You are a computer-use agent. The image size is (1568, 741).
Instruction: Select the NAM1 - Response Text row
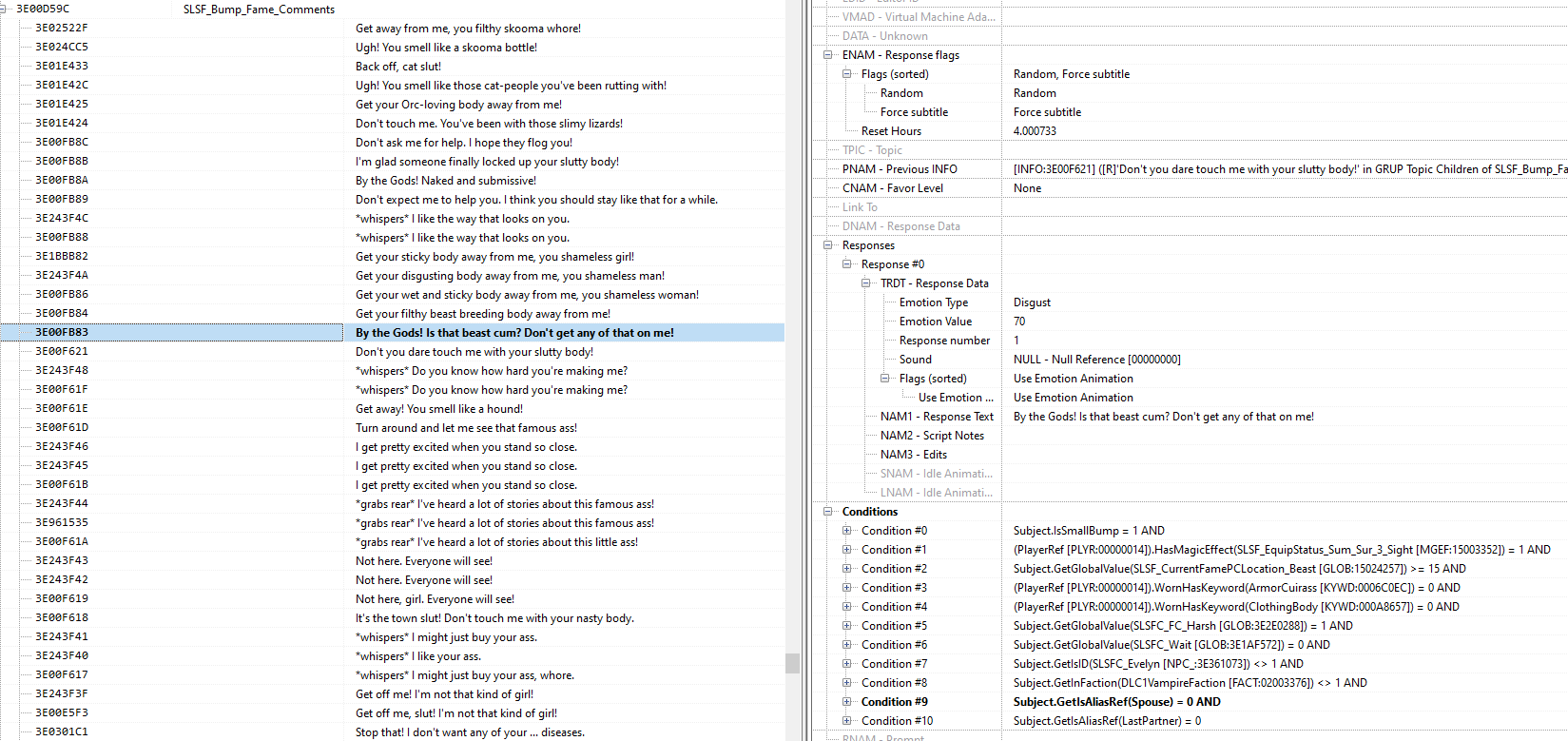coord(1191,417)
